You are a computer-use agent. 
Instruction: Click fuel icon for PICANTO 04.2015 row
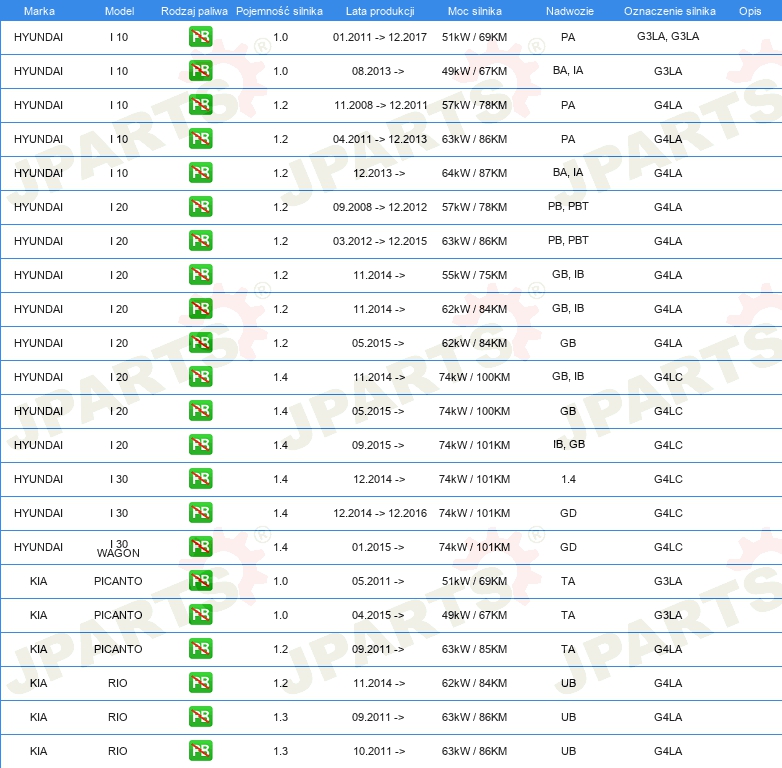pos(200,615)
